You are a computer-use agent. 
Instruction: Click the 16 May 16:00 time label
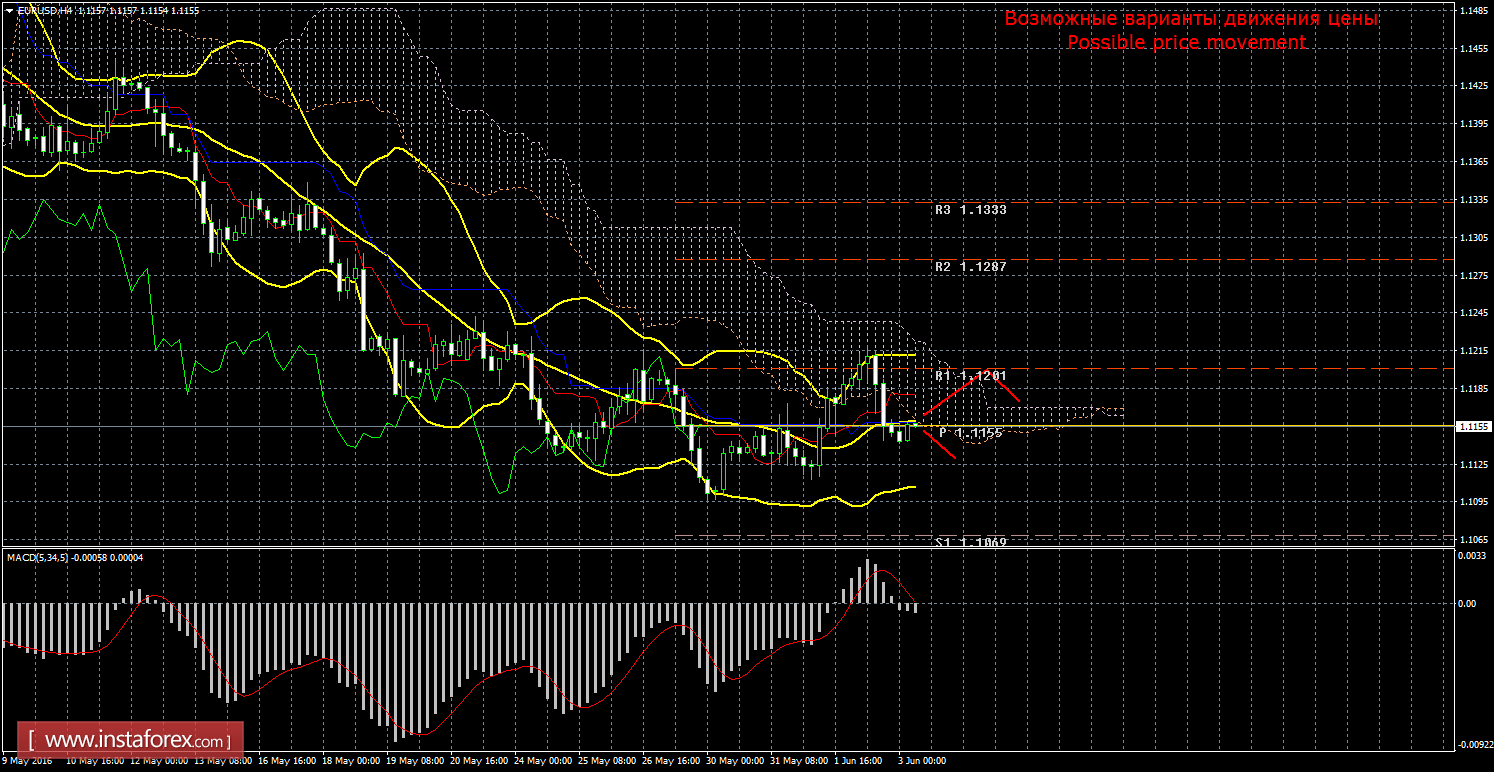coord(288,761)
